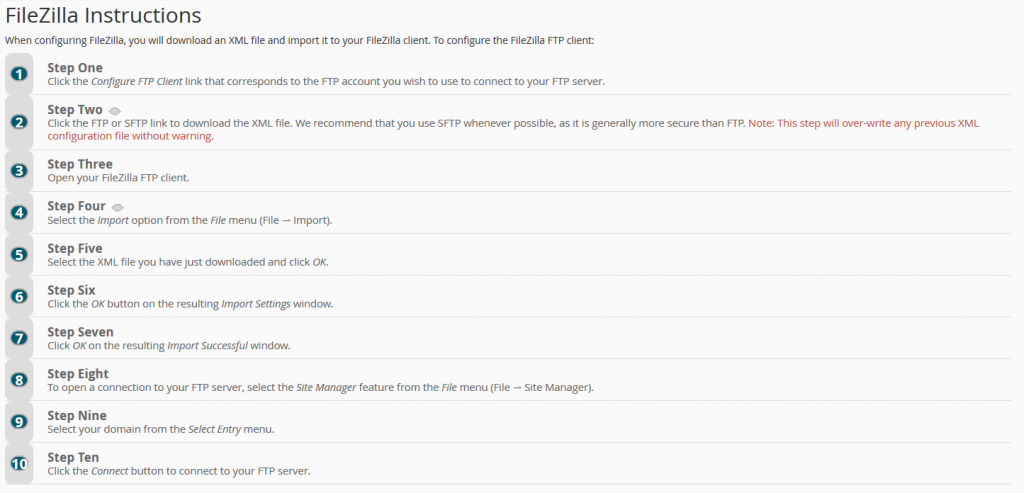Click the number 8 step badge
Image resolution: width=1024 pixels, height=493 pixels.
pos(20,379)
